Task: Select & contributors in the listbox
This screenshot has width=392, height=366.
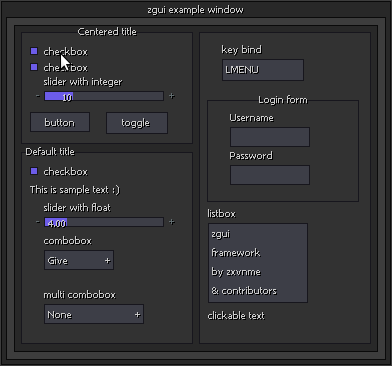Action: pyautogui.click(x=258, y=291)
